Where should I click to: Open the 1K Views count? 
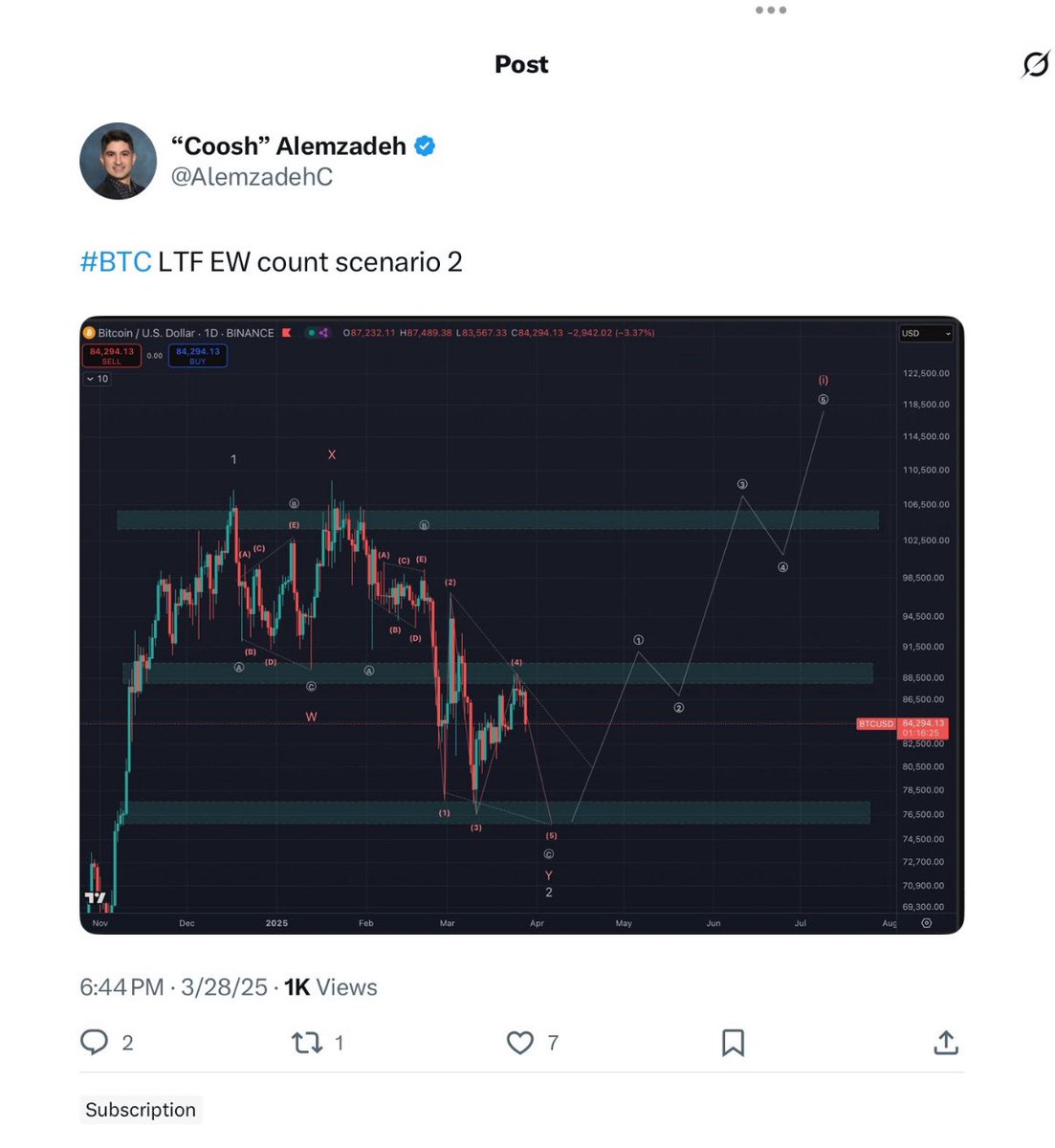tap(331, 987)
